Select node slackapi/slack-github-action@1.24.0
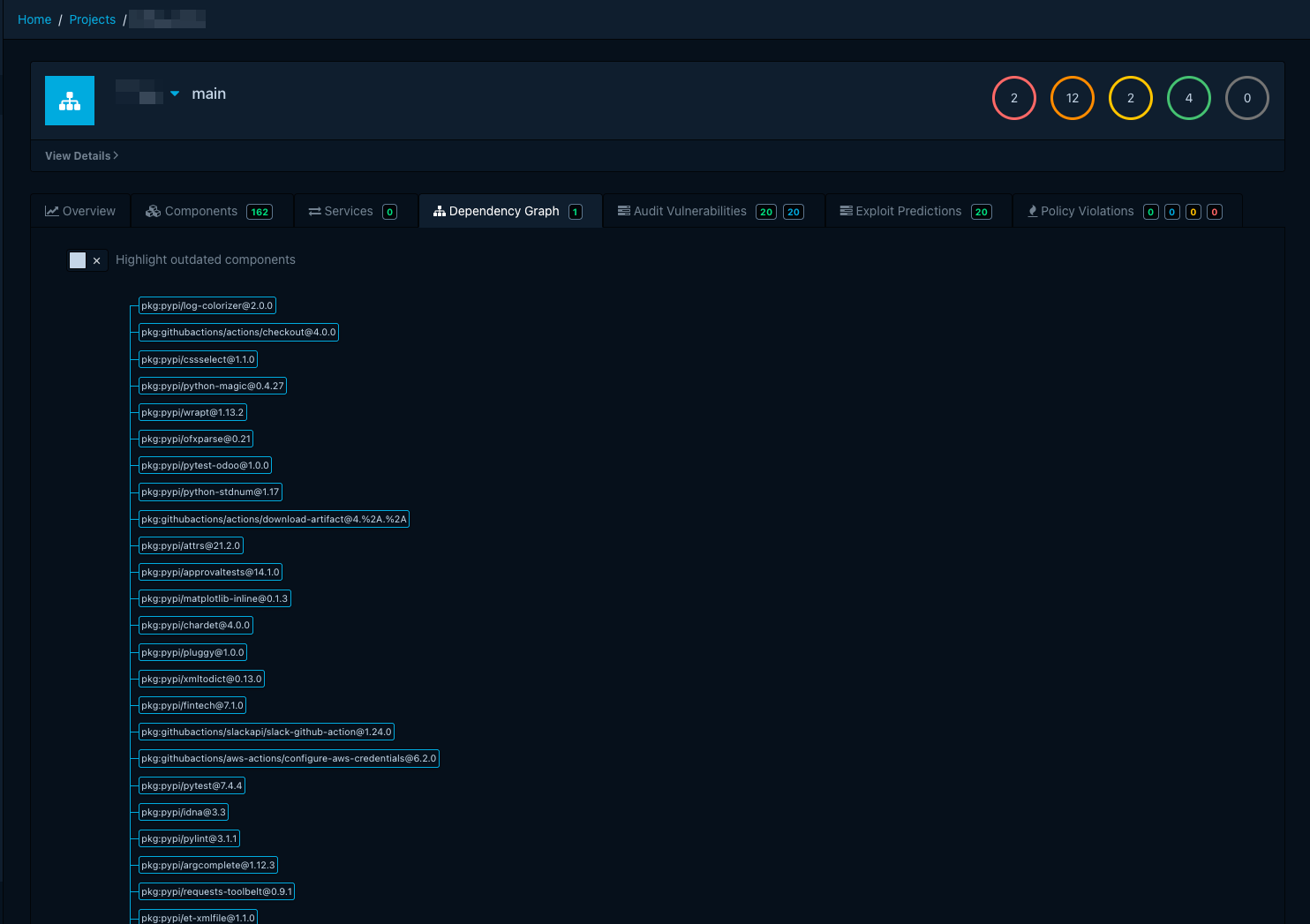1310x924 pixels. coord(267,732)
